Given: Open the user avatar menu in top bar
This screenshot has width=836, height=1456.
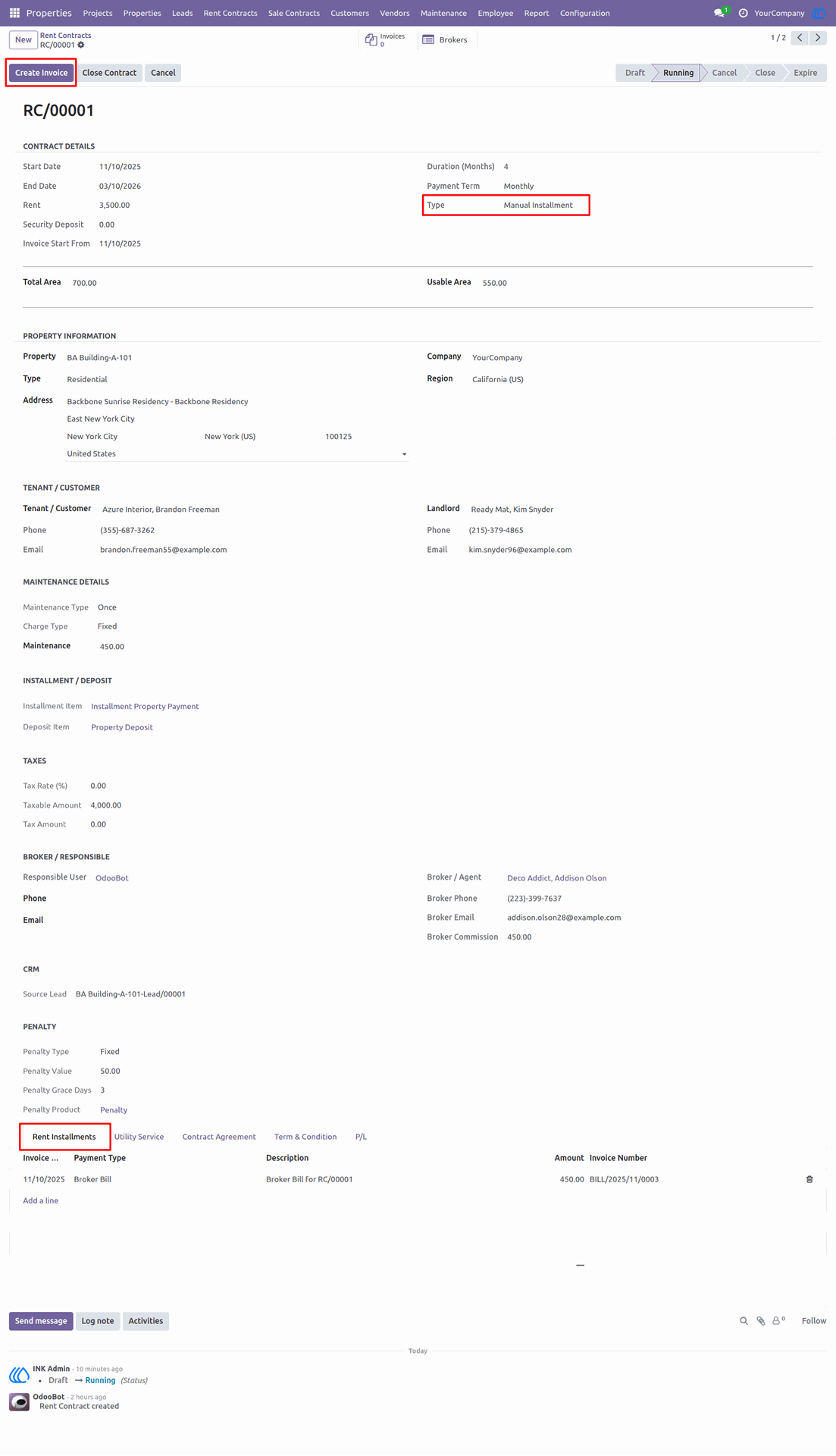Looking at the screenshot, I should point(819,13).
